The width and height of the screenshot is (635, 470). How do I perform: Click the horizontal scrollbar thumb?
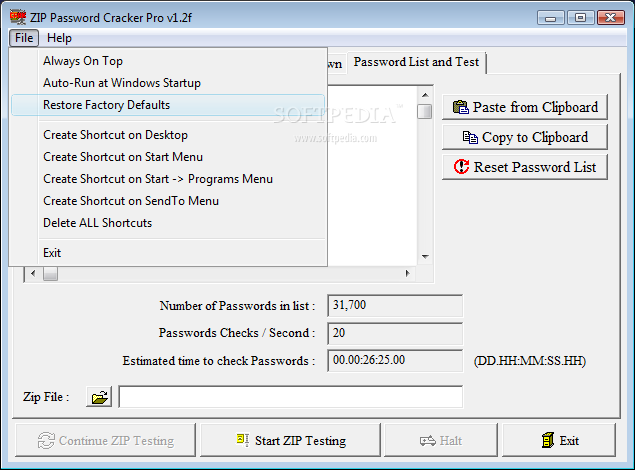click(51, 274)
